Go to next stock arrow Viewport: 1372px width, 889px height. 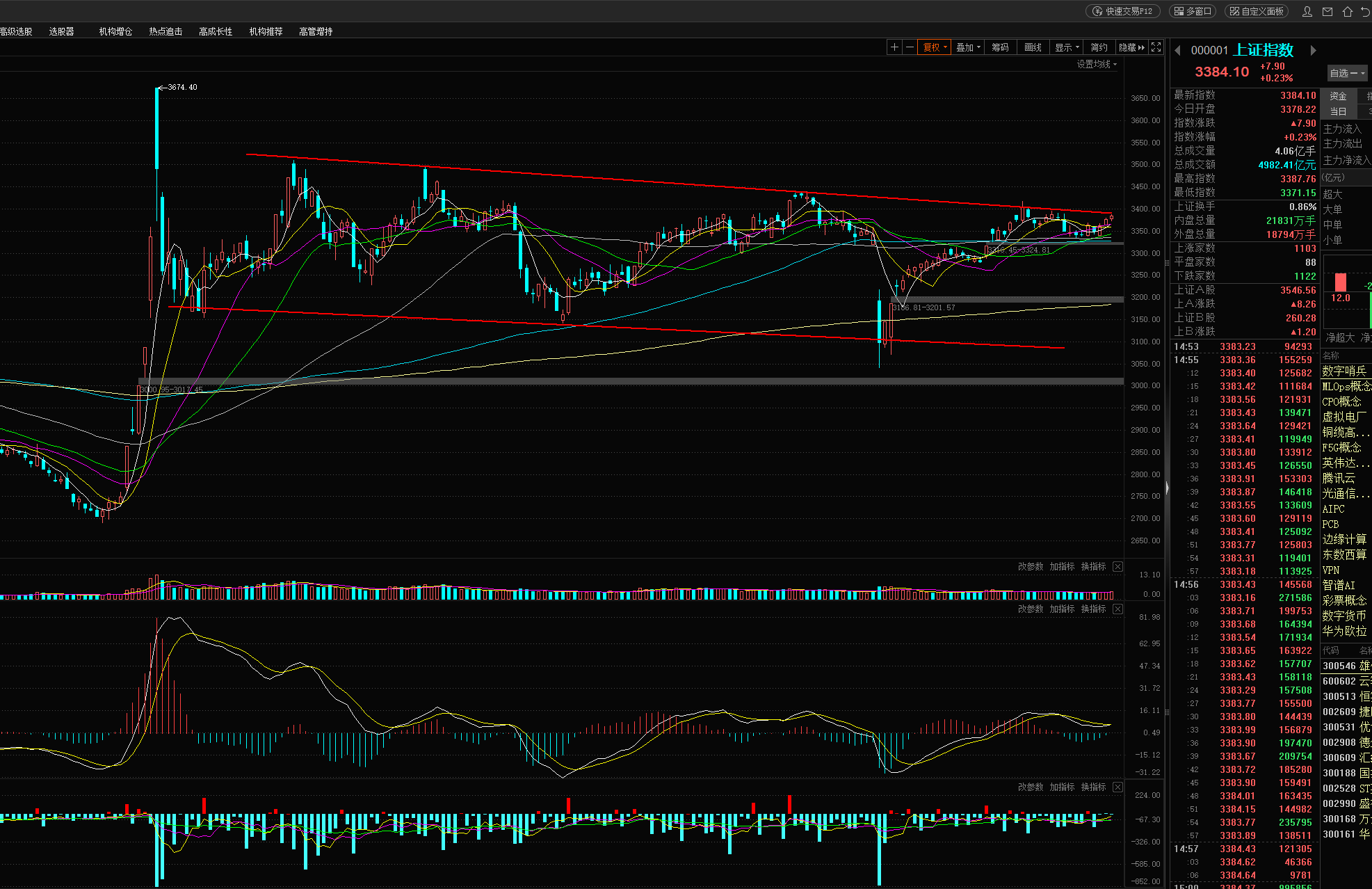click(x=1313, y=50)
